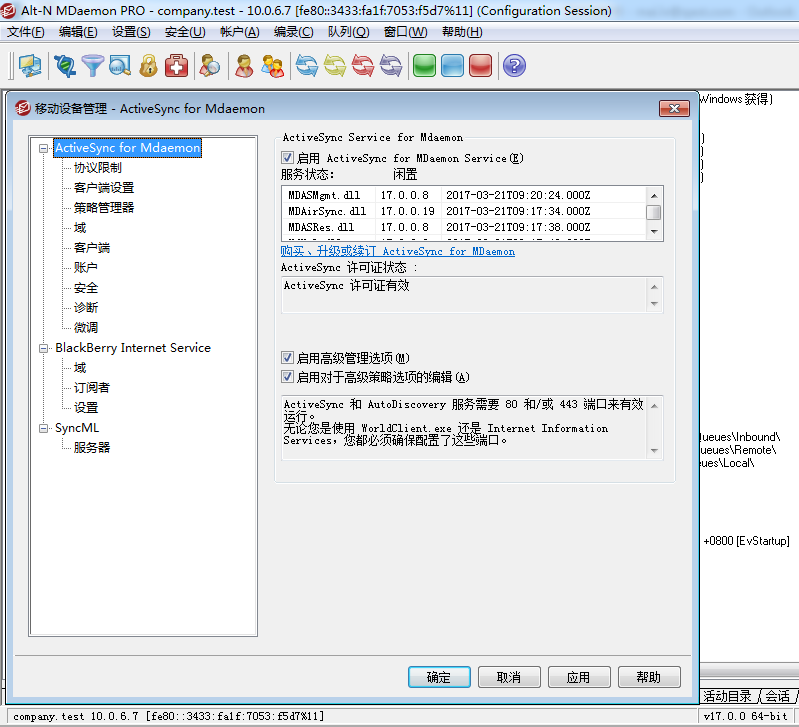This screenshot has height=727, width=799.
Task: Click the red circular arrows queue icon
Action: pyautogui.click(x=363, y=66)
